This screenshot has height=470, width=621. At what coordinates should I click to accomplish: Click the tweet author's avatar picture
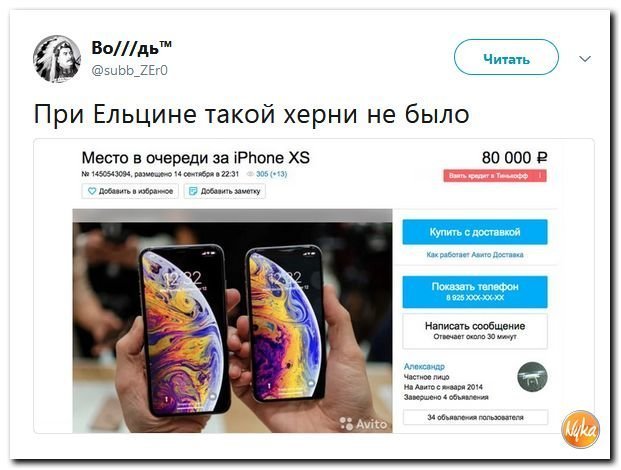(x=57, y=59)
